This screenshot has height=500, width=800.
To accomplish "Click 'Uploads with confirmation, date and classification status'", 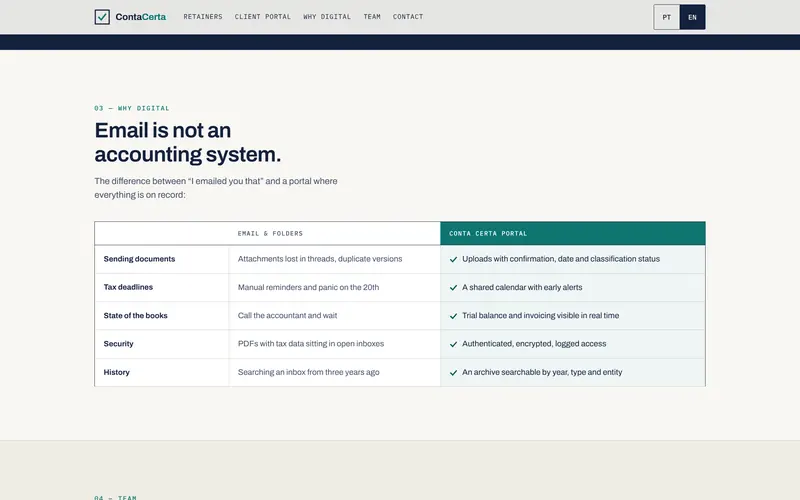I will click(x=561, y=259).
